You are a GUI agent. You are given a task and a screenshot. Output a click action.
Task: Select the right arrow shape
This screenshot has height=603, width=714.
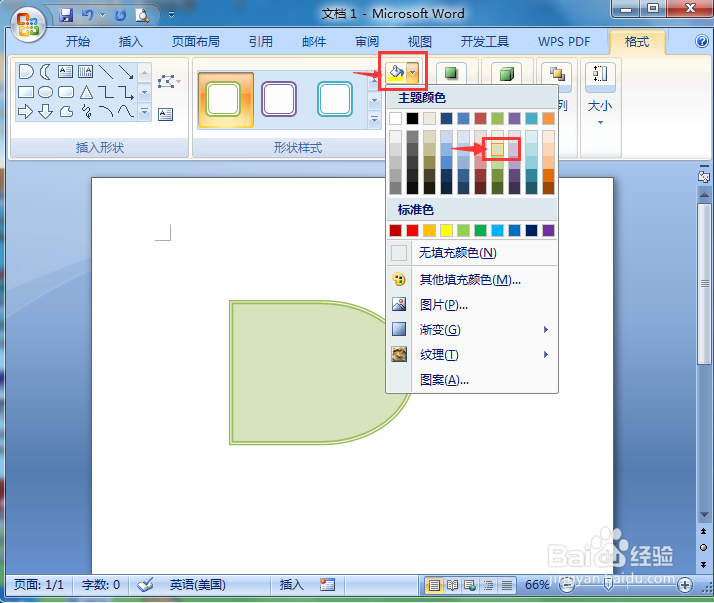(x=26, y=111)
